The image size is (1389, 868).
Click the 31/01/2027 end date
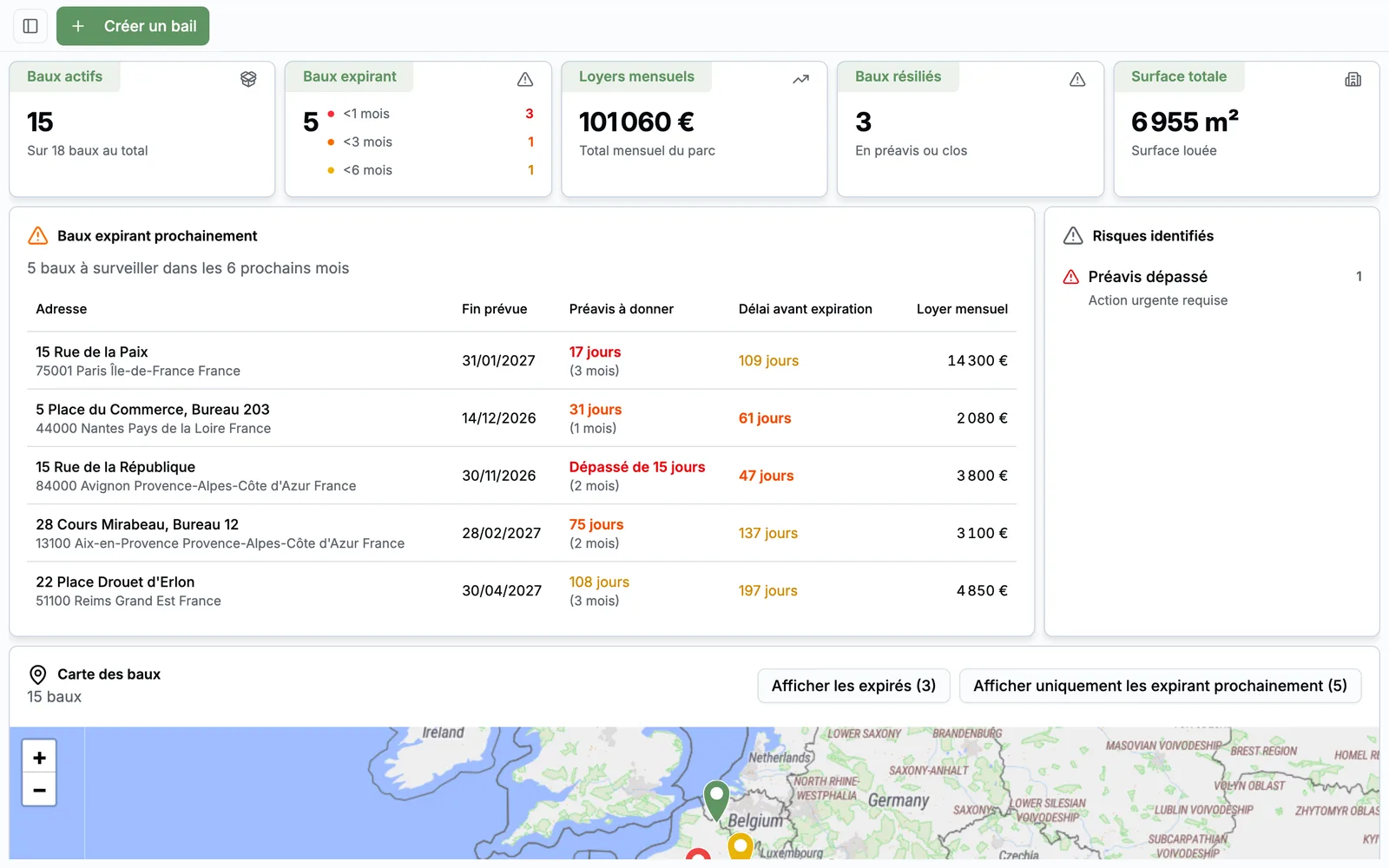(x=498, y=361)
